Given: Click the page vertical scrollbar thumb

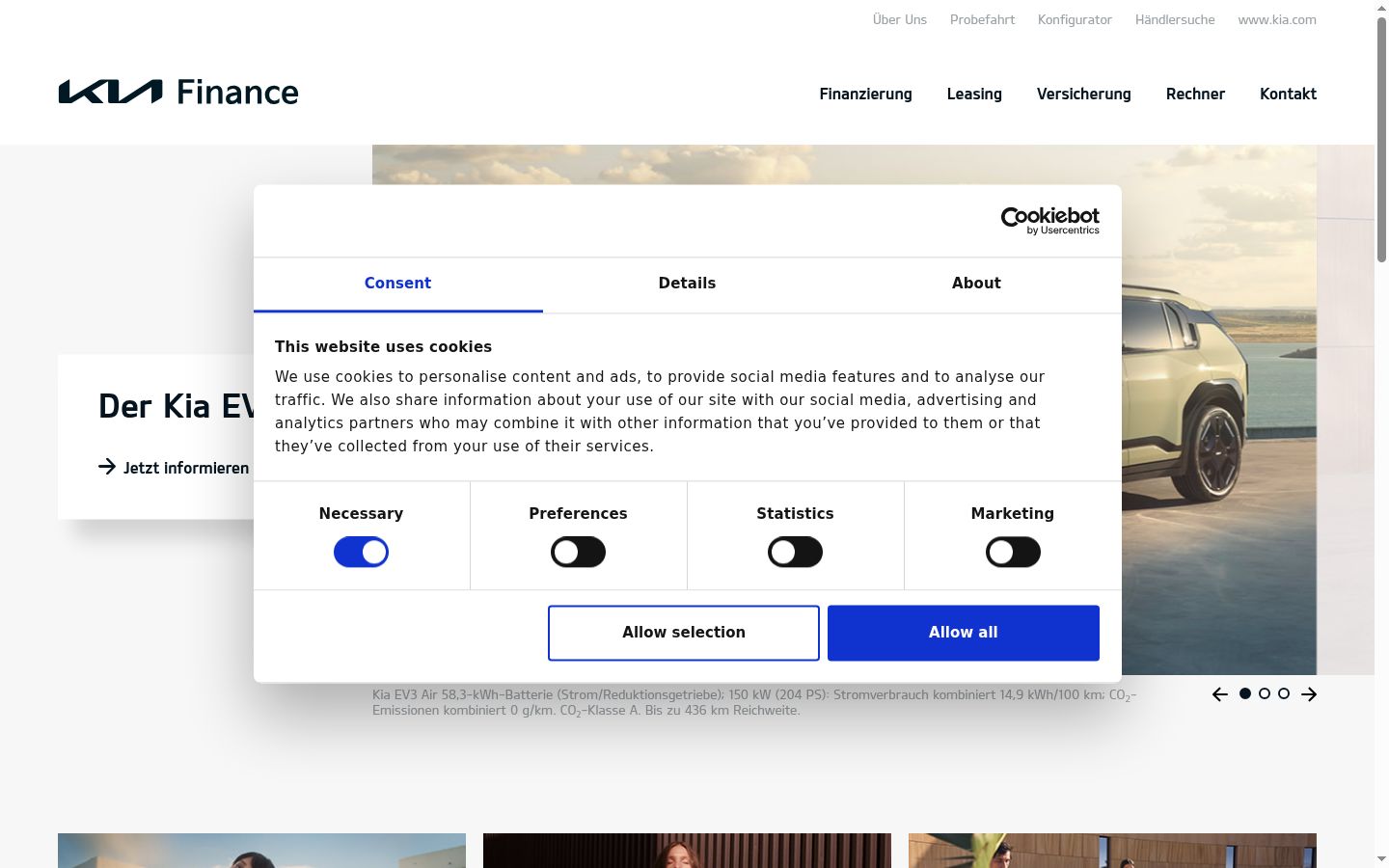Looking at the screenshot, I should point(1381,140).
